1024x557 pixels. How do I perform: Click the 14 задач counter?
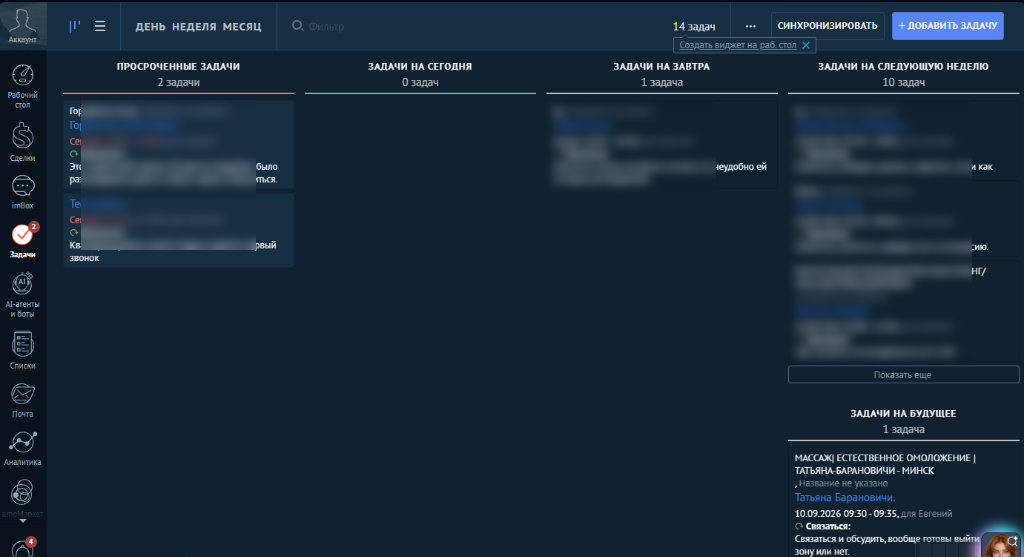point(694,26)
